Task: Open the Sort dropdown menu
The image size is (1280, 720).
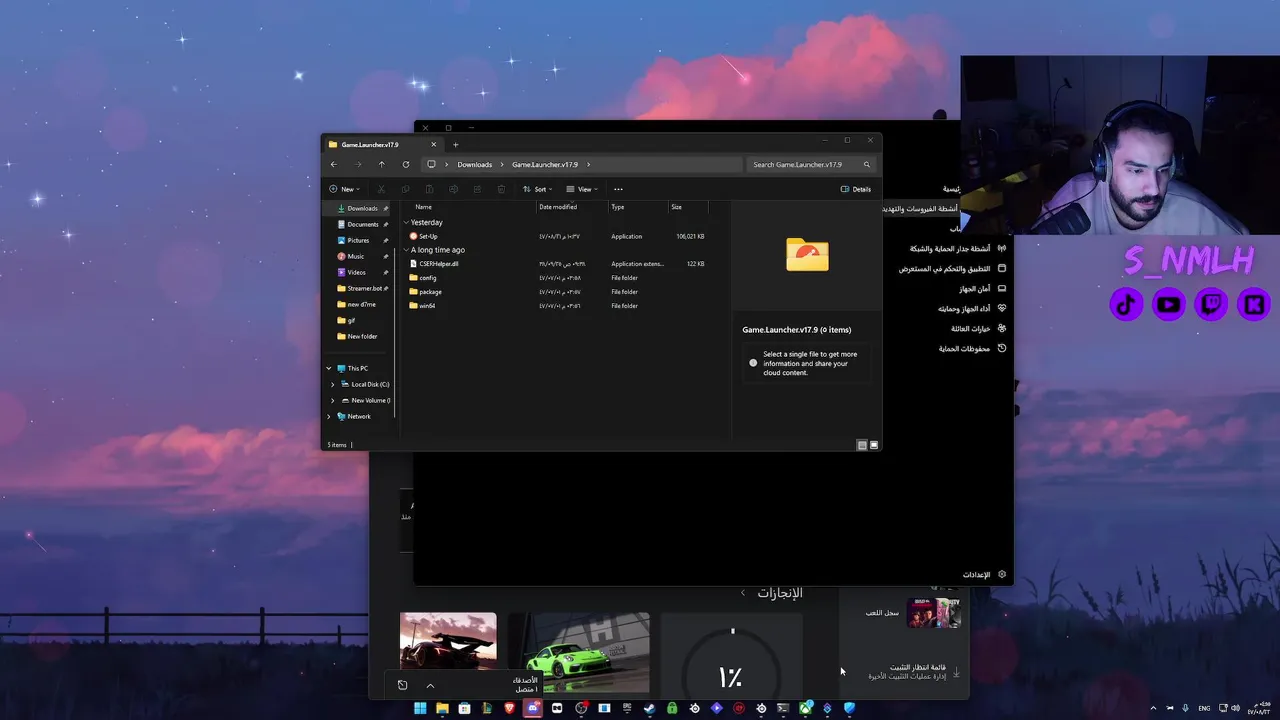Action: 538,189
